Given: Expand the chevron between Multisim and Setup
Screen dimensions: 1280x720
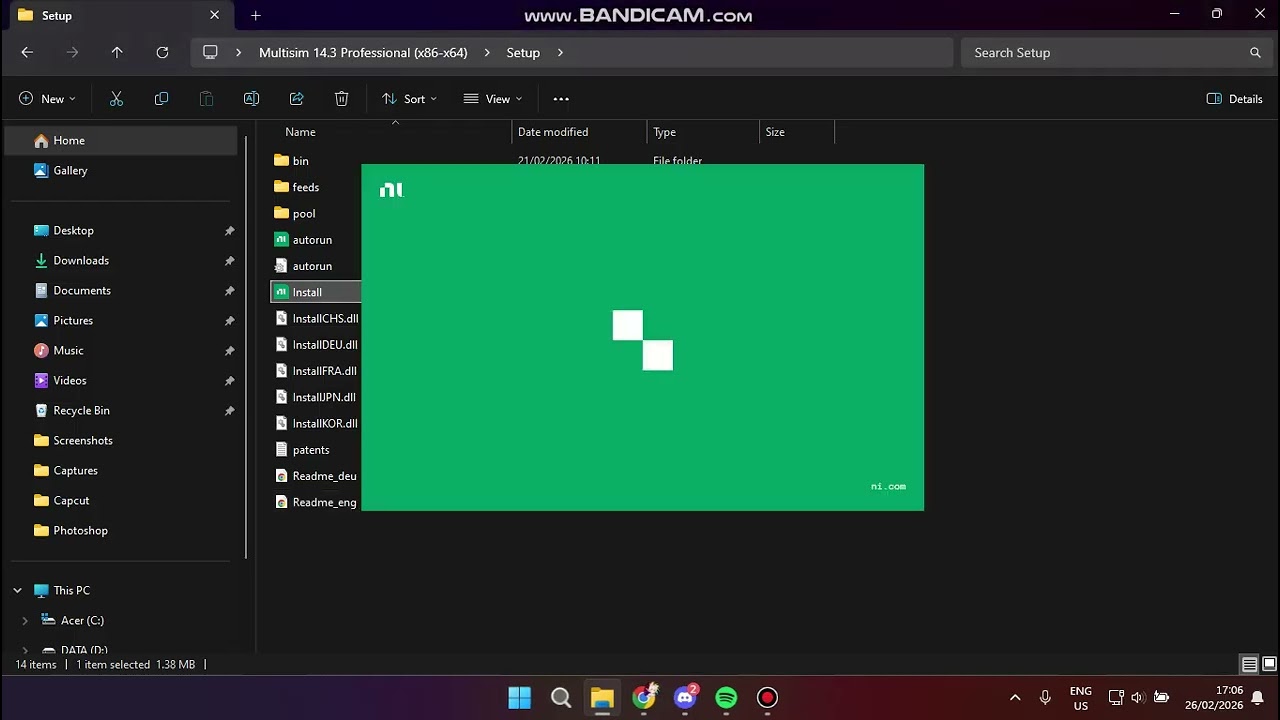Looking at the screenshot, I should tap(487, 53).
